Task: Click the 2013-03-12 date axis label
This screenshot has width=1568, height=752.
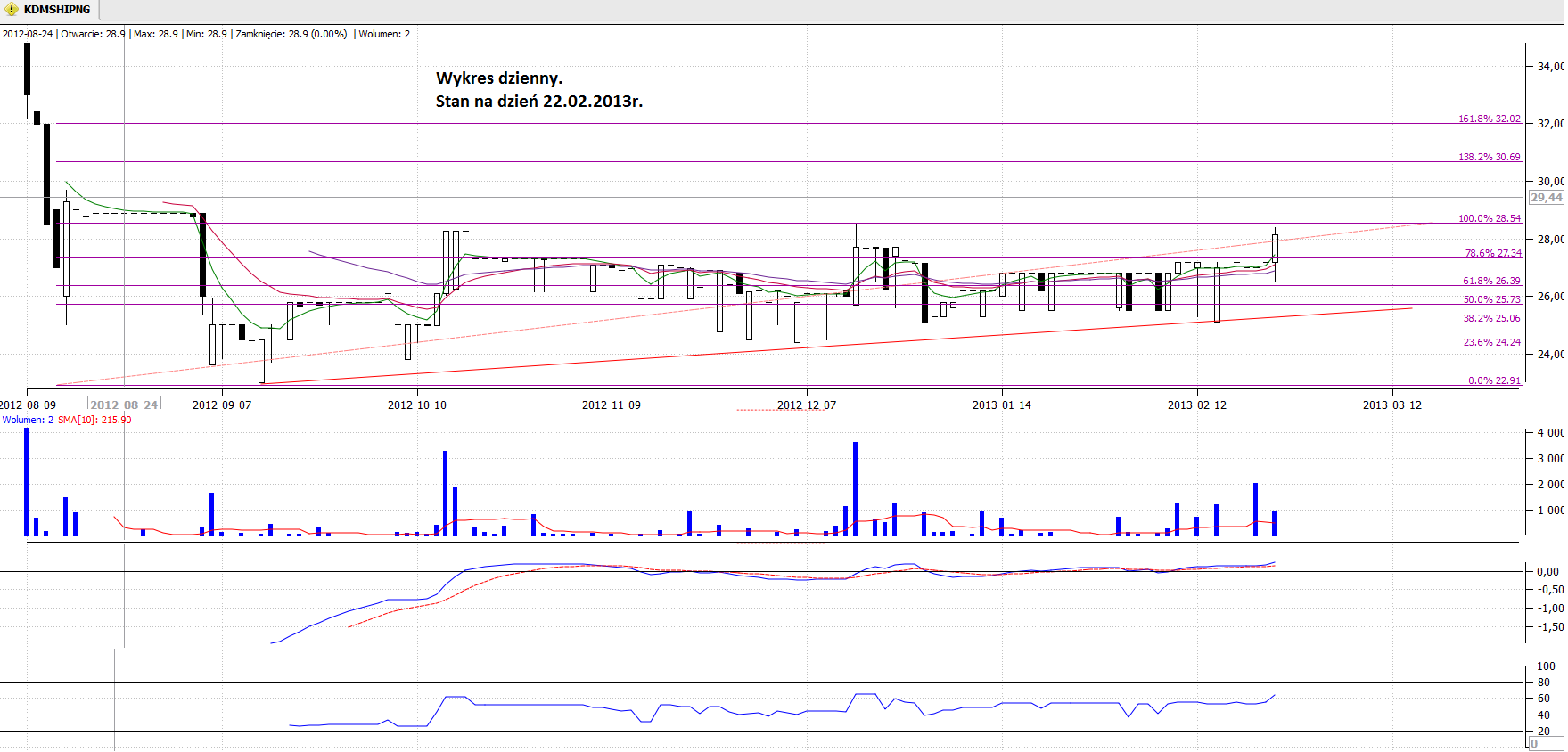Action: 1392,405
